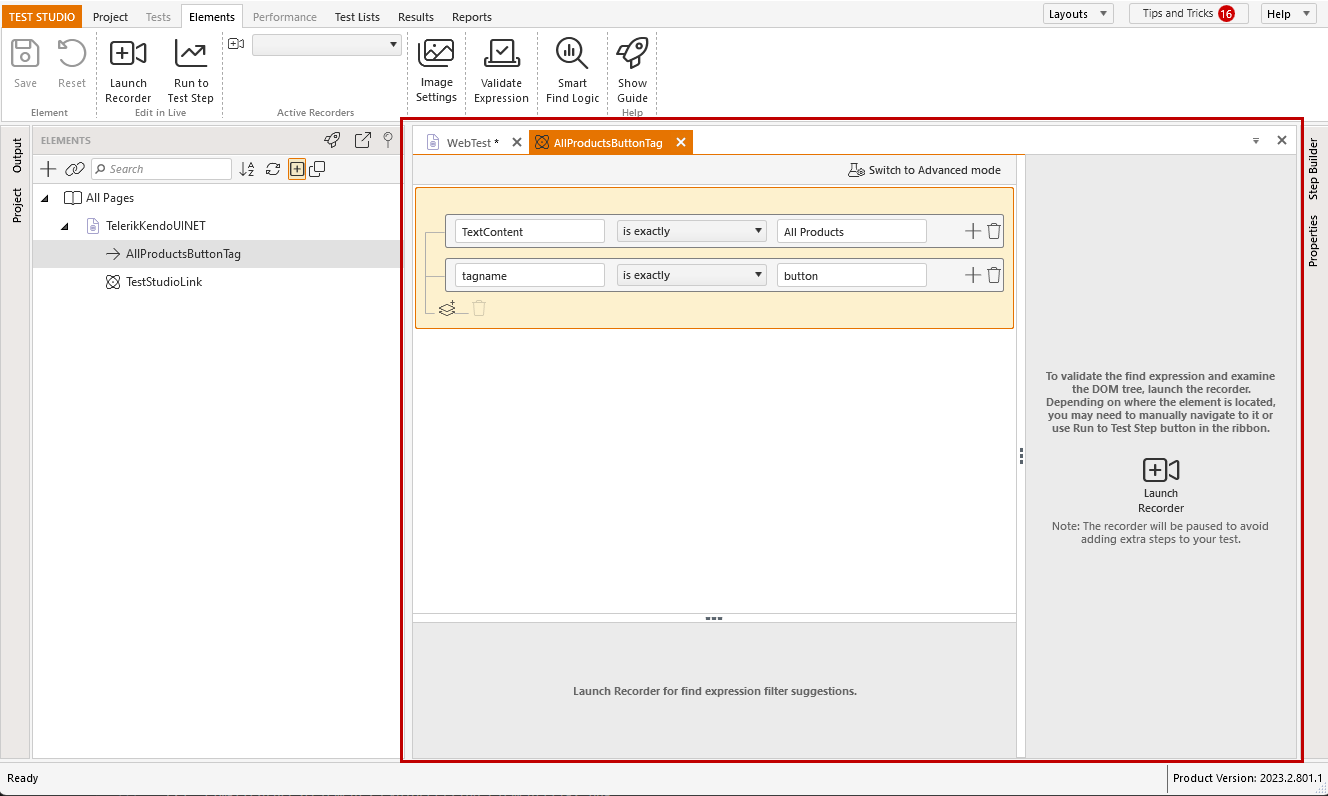Click the 'All Products' value field
Screen dimensions: 1328x796
(x=852, y=231)
